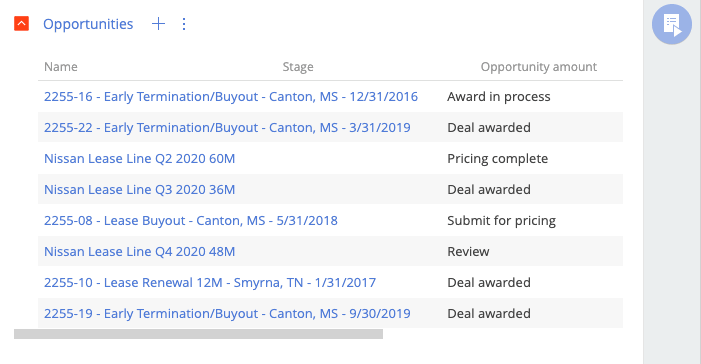The width and height of the screenshot is (701, 364).
Task: Open 2255-19 Early Termination/Buyout 9/30/2019 opportunity
Action: [x=227, y=313]
